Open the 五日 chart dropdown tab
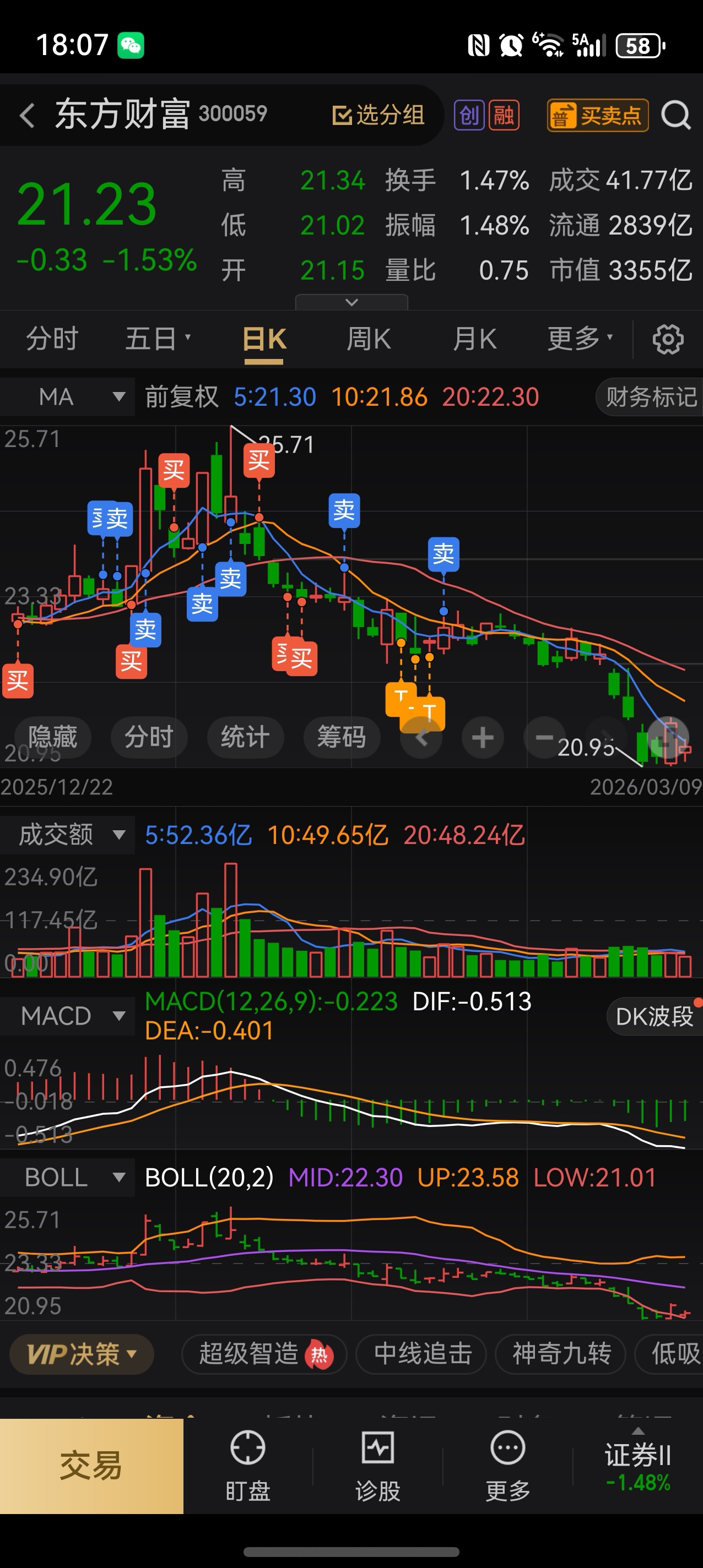The image size is (703, 1568). [x=158, y=339]
